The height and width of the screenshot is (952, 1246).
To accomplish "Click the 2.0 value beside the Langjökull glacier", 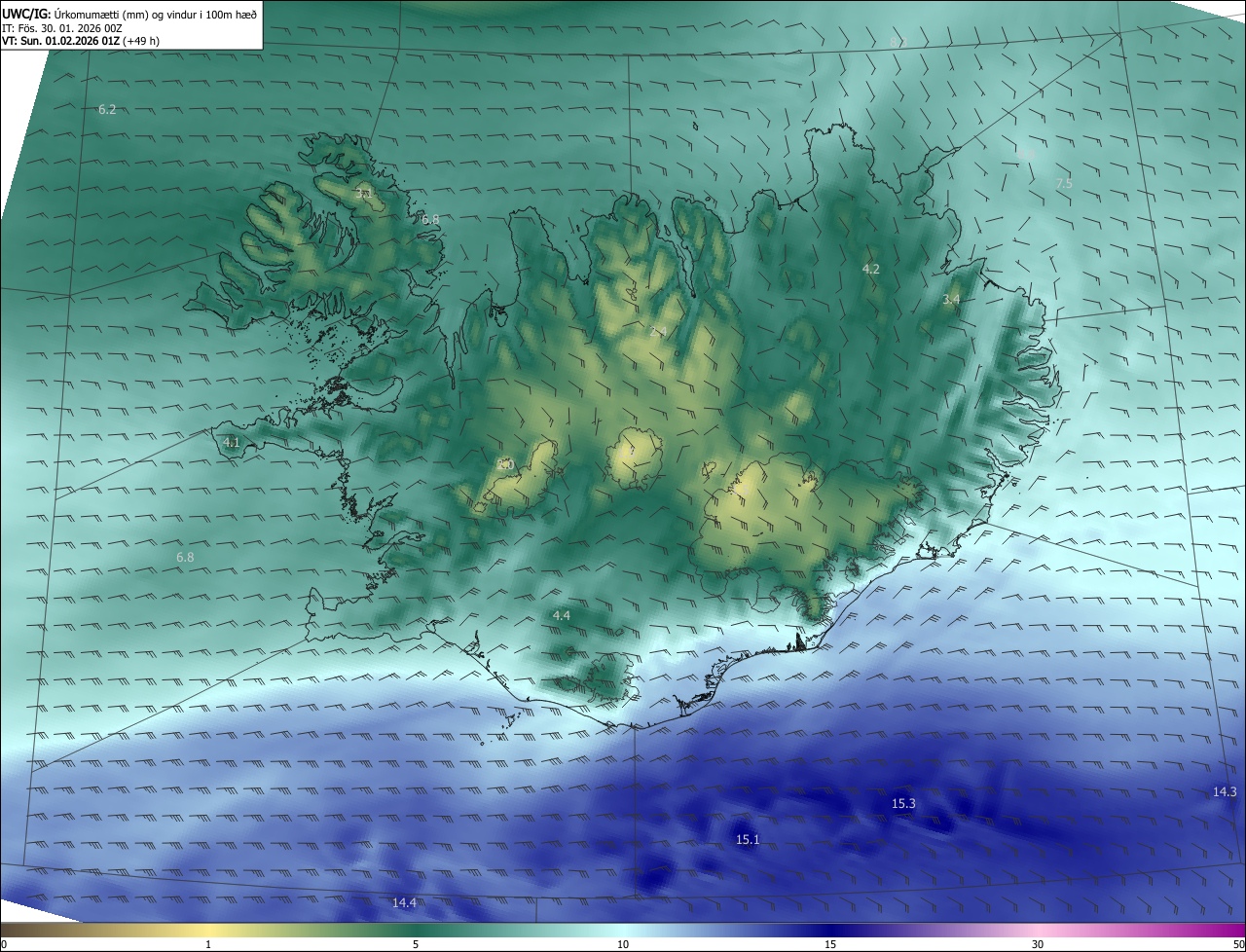I will 505,465.
